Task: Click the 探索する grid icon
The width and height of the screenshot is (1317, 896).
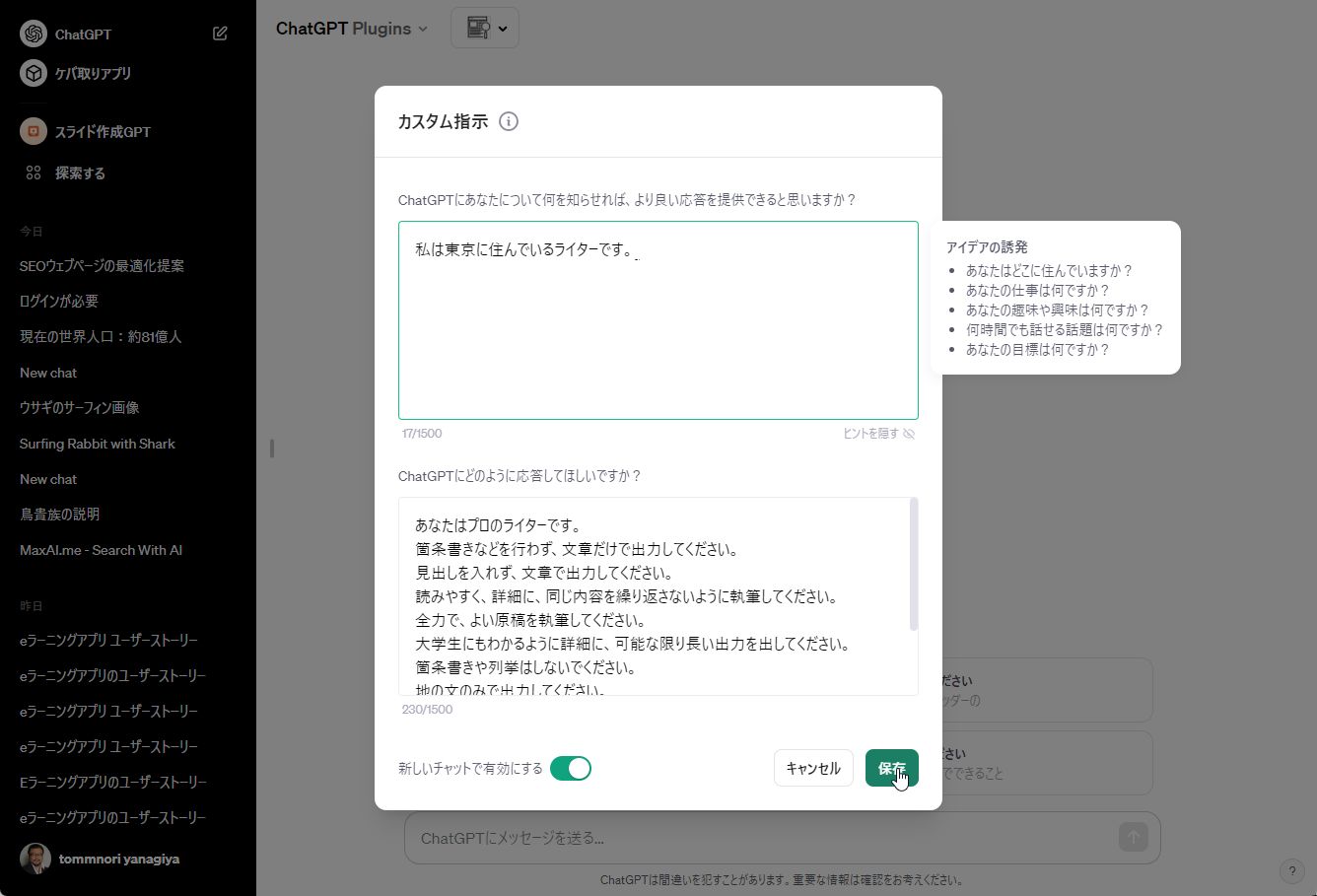Action: point(34,172)
